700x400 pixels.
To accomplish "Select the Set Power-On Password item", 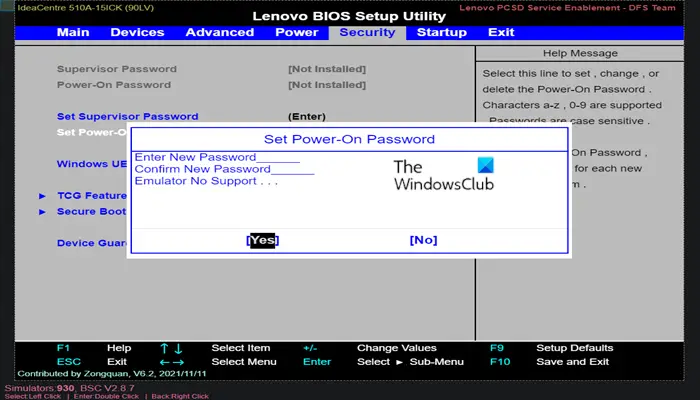I will point(92,132).
